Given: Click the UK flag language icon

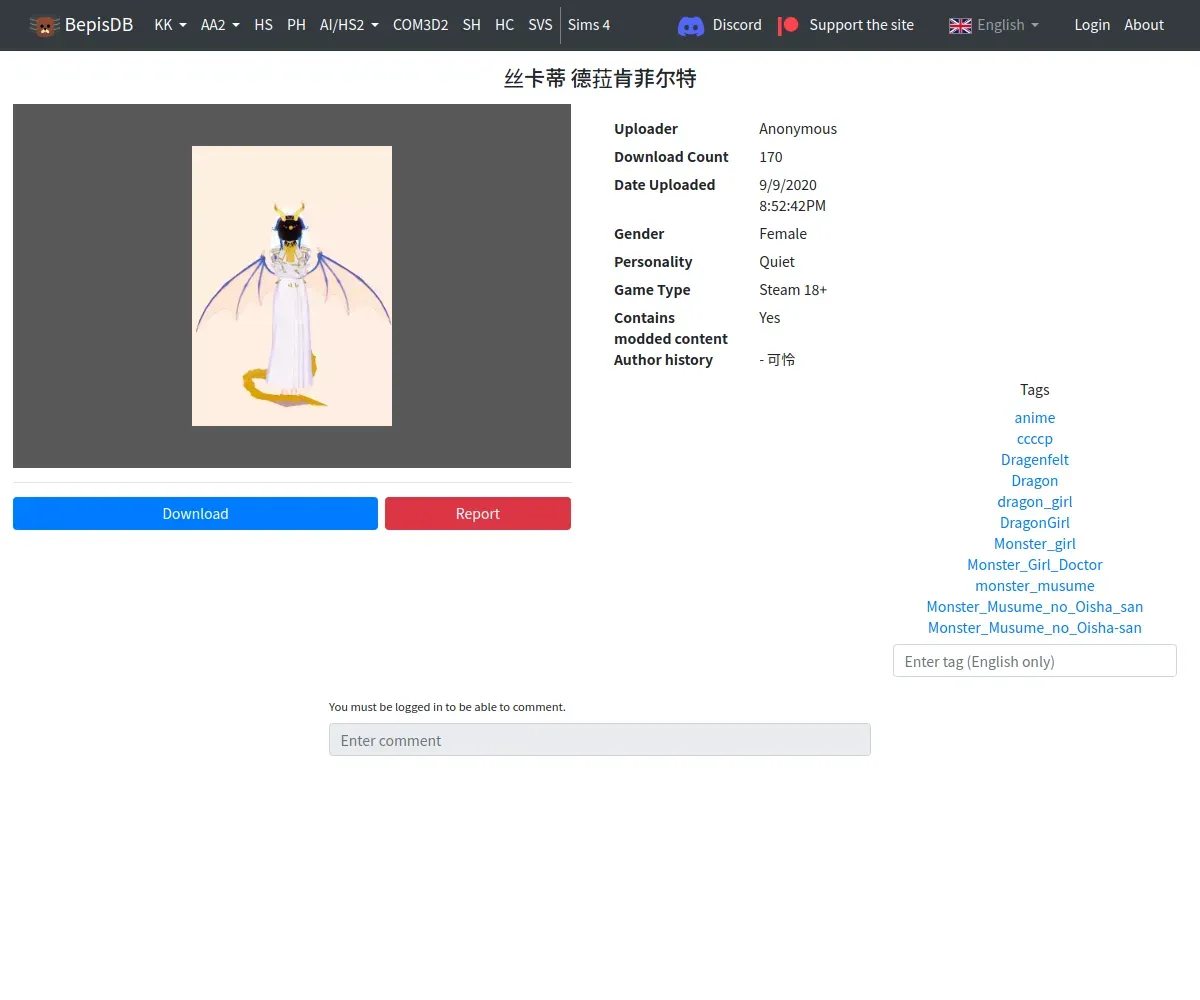Looking at the screenshot, I should [x=960, y=25].
